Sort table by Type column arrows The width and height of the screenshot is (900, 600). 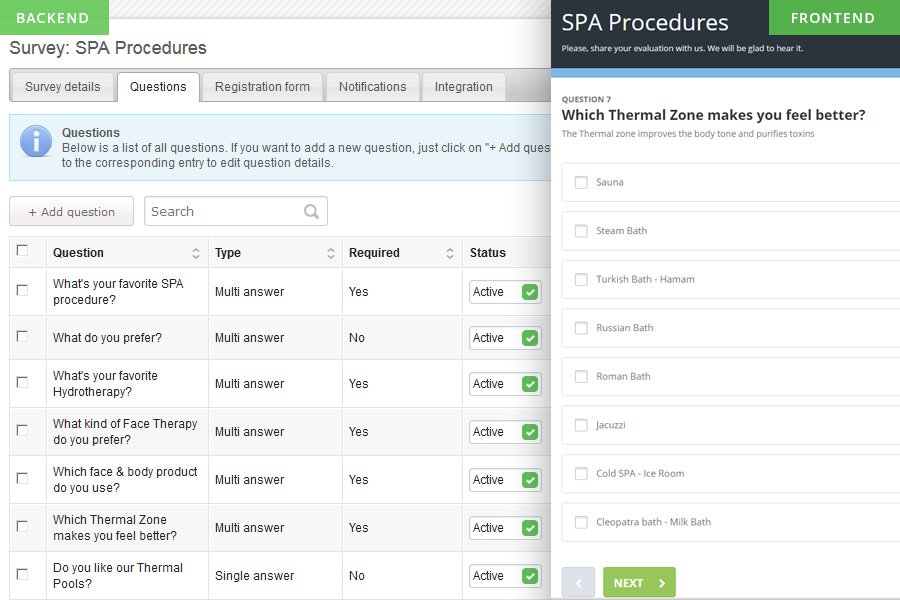(x=331, y=253)
